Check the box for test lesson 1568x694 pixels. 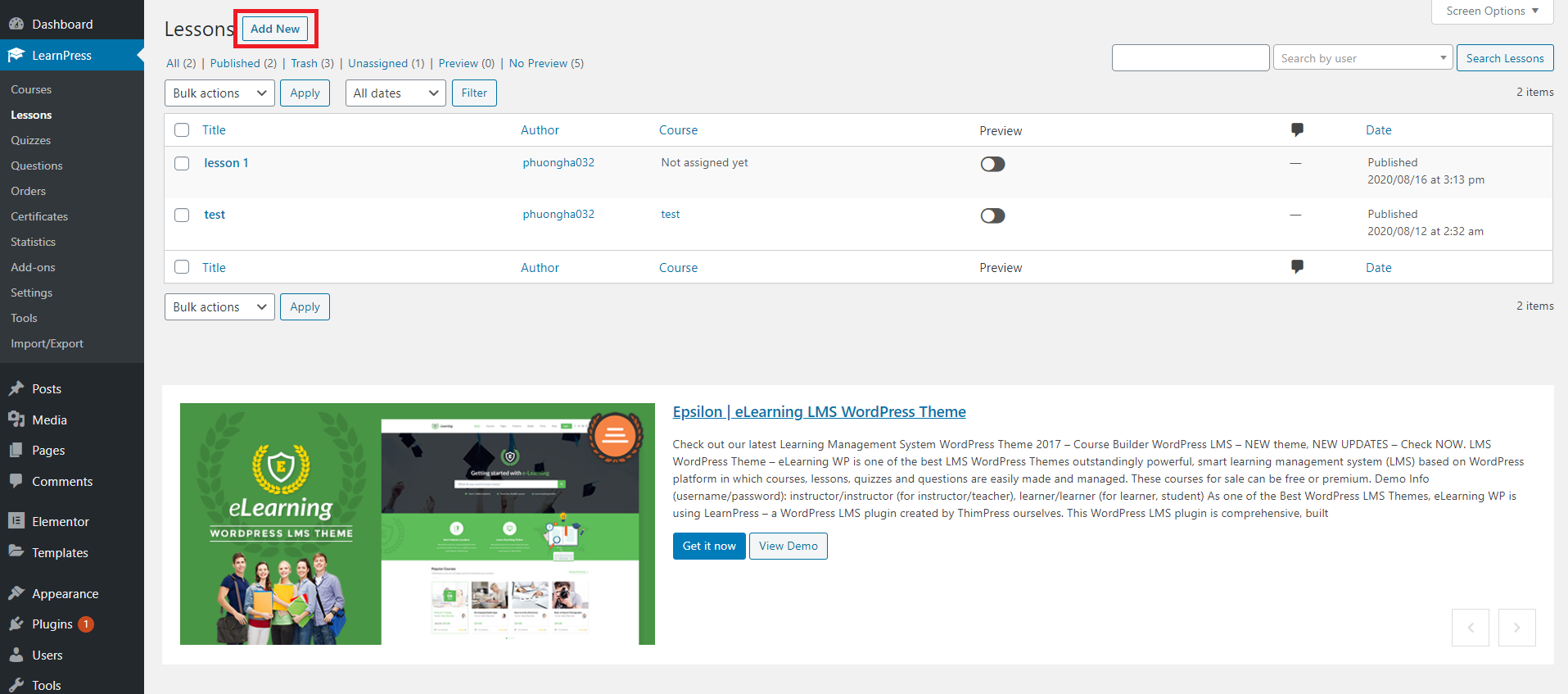(x=182, y=215)
